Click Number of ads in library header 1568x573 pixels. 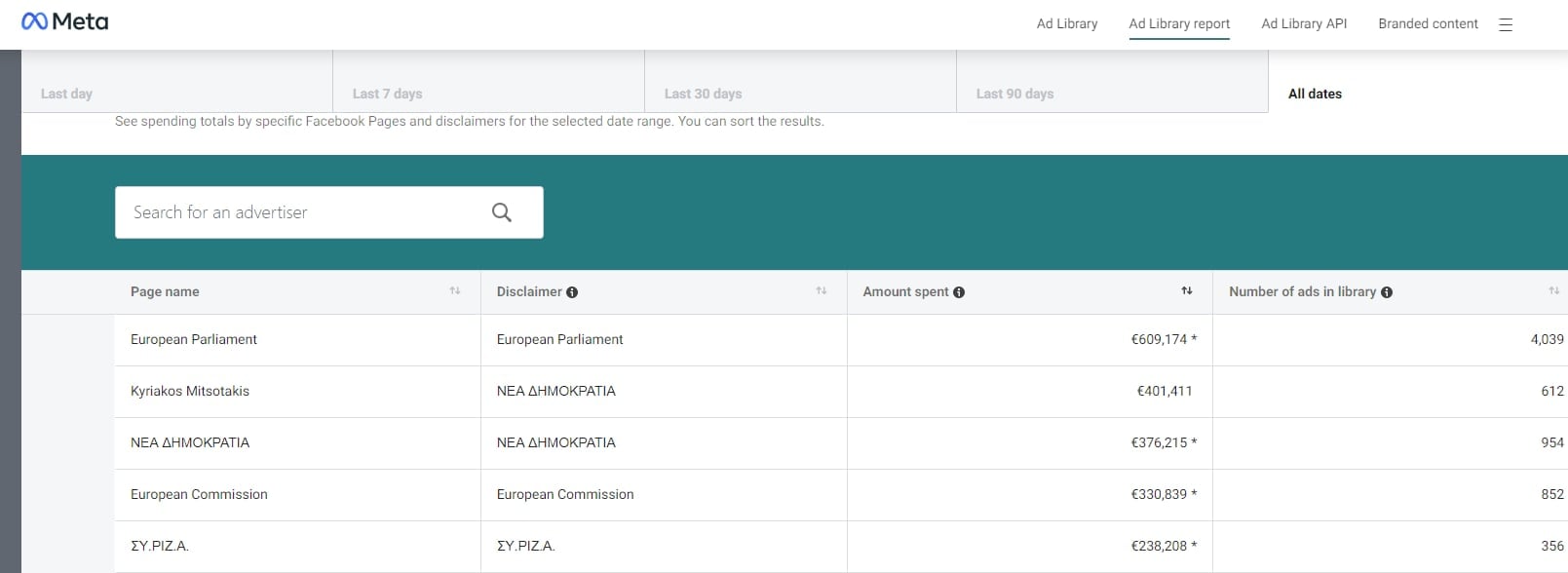1302,291
